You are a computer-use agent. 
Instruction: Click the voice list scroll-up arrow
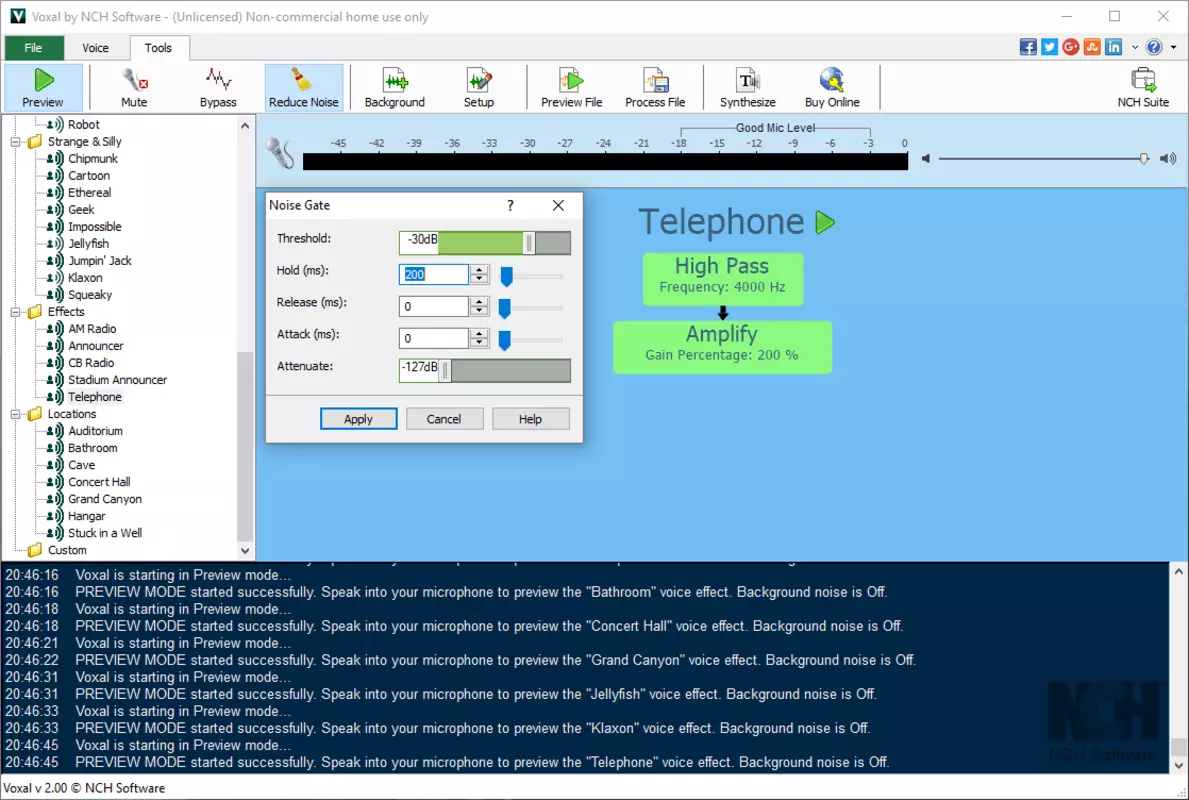pos(245,125)
